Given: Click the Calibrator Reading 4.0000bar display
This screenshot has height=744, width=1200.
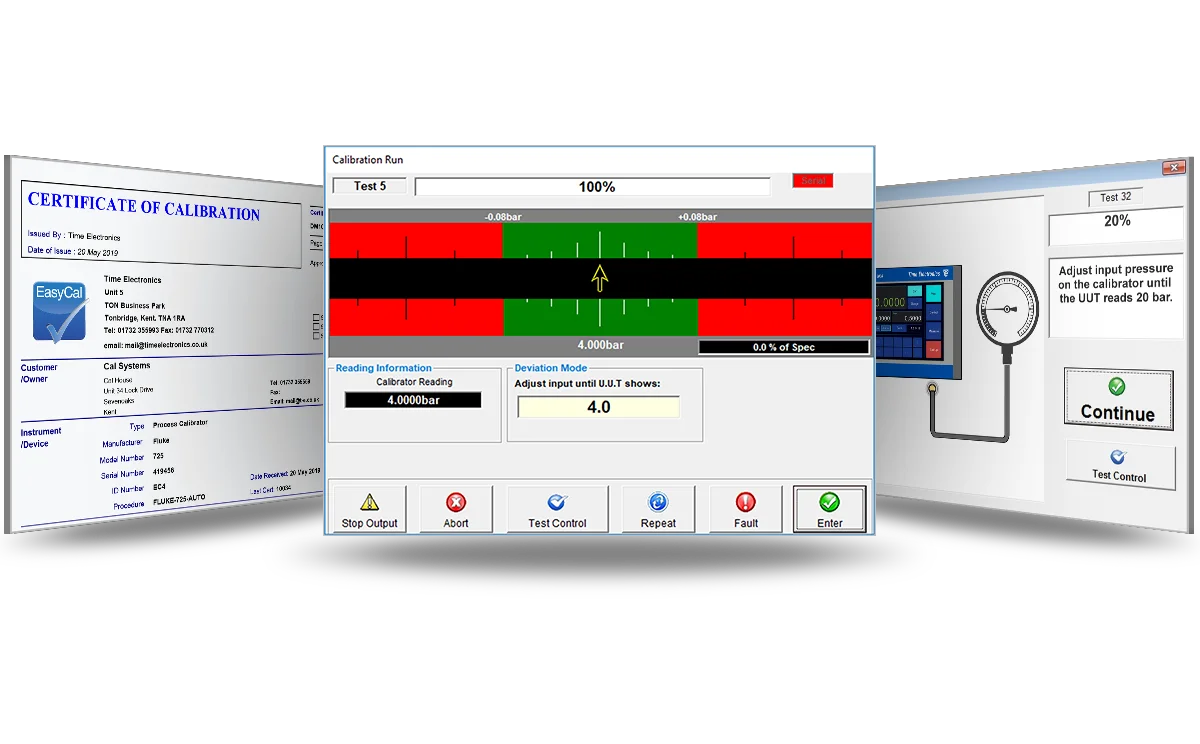Looking at the screenshot, I should pos(413,400).
